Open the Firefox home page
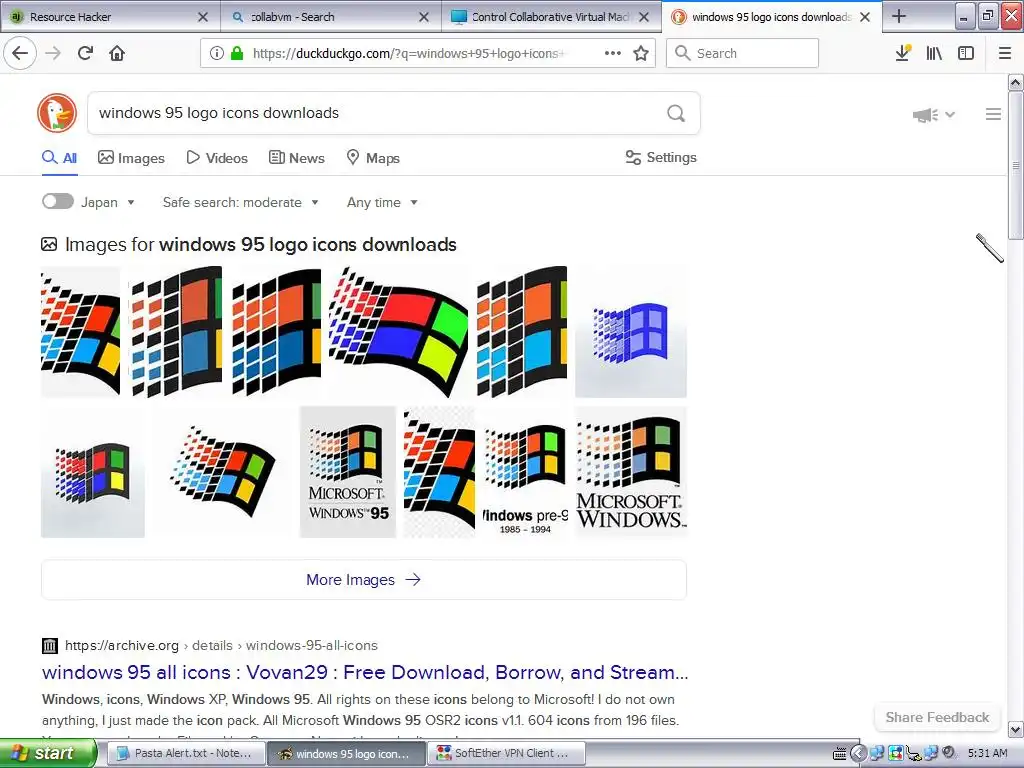This screenshot has width=1024, height=768. click(117, 53)
